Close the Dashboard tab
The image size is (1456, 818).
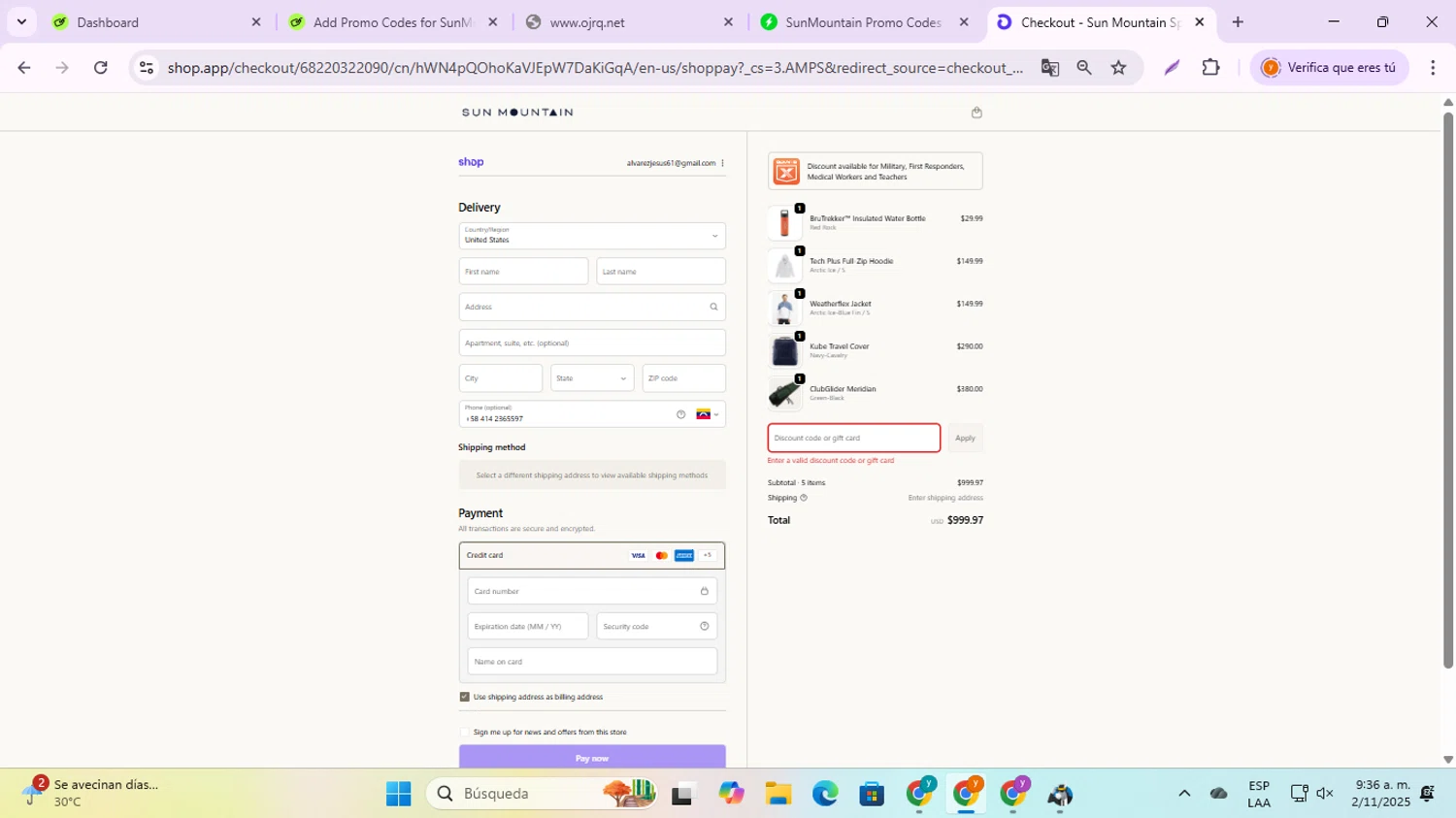click(x=256, y=21)
